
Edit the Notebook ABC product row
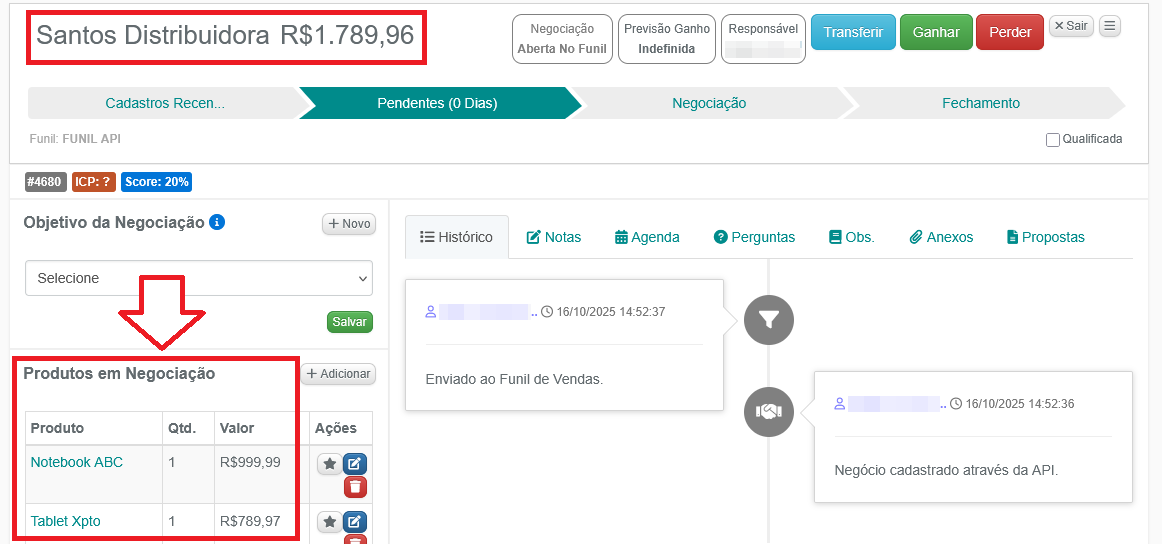tap(355, 464)
